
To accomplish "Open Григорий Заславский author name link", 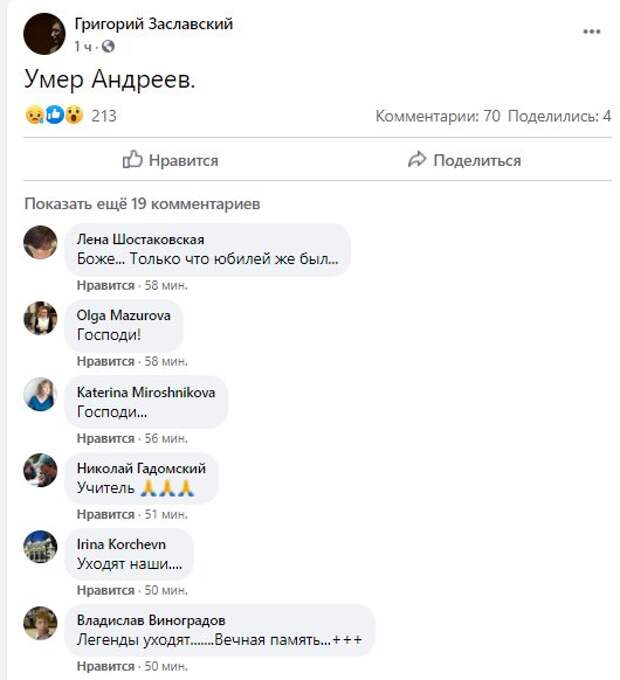I will (x=153, y=24).
